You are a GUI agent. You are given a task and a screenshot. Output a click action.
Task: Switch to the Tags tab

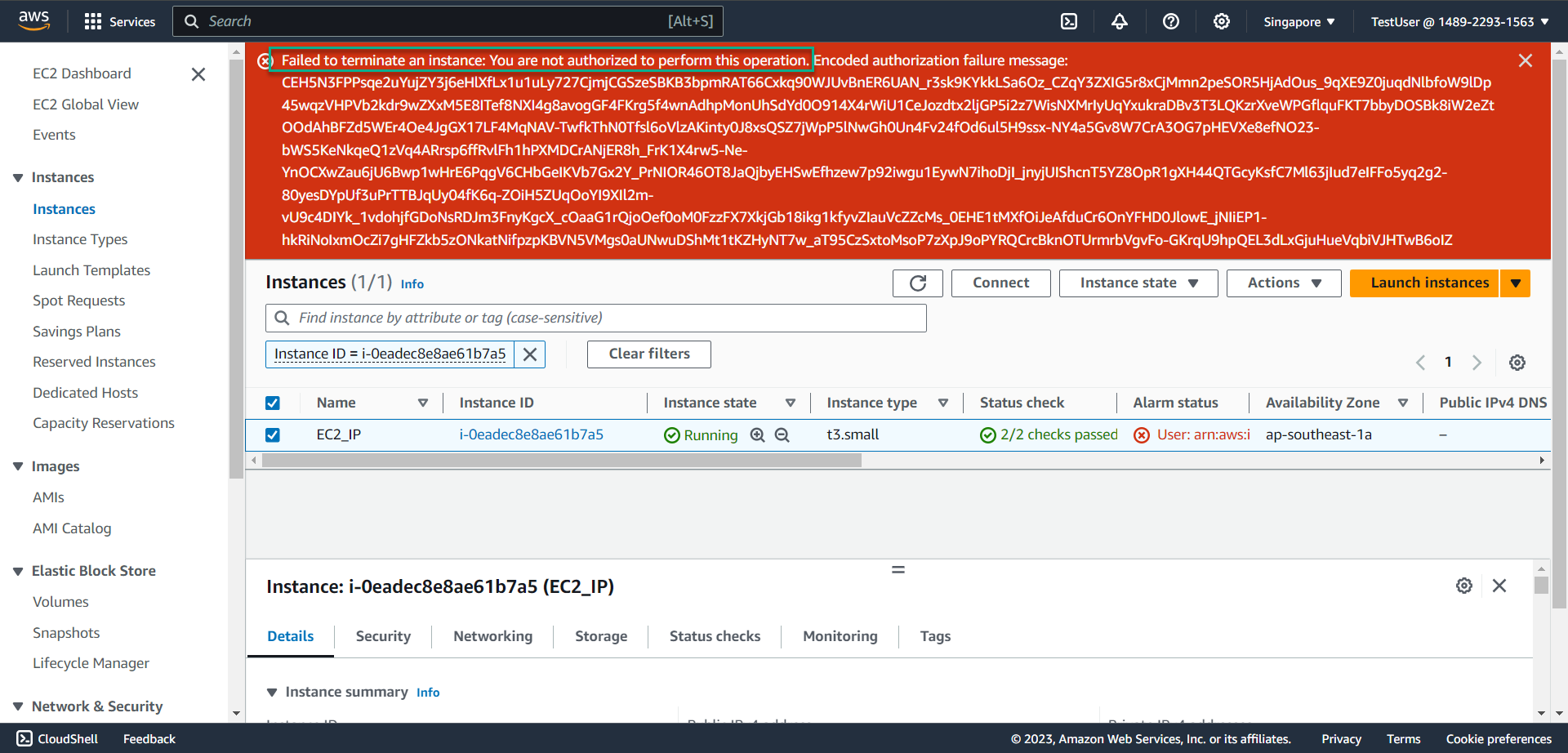(x=936, y=636)
